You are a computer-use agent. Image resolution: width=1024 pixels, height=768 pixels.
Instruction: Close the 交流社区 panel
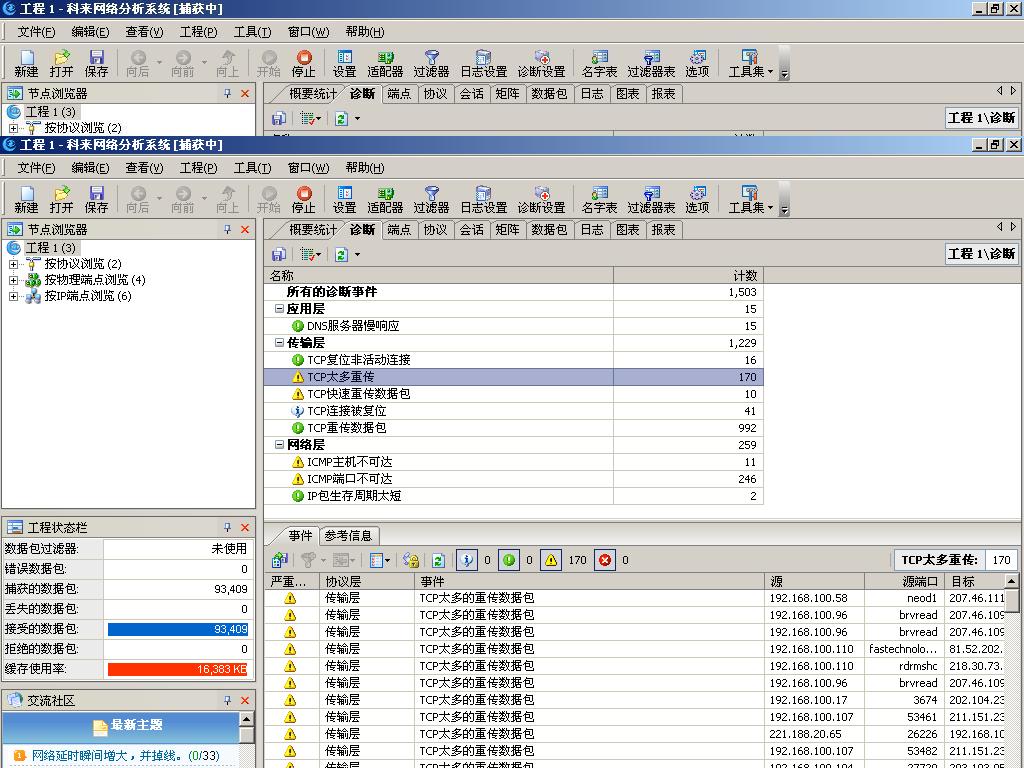point(245,700)
